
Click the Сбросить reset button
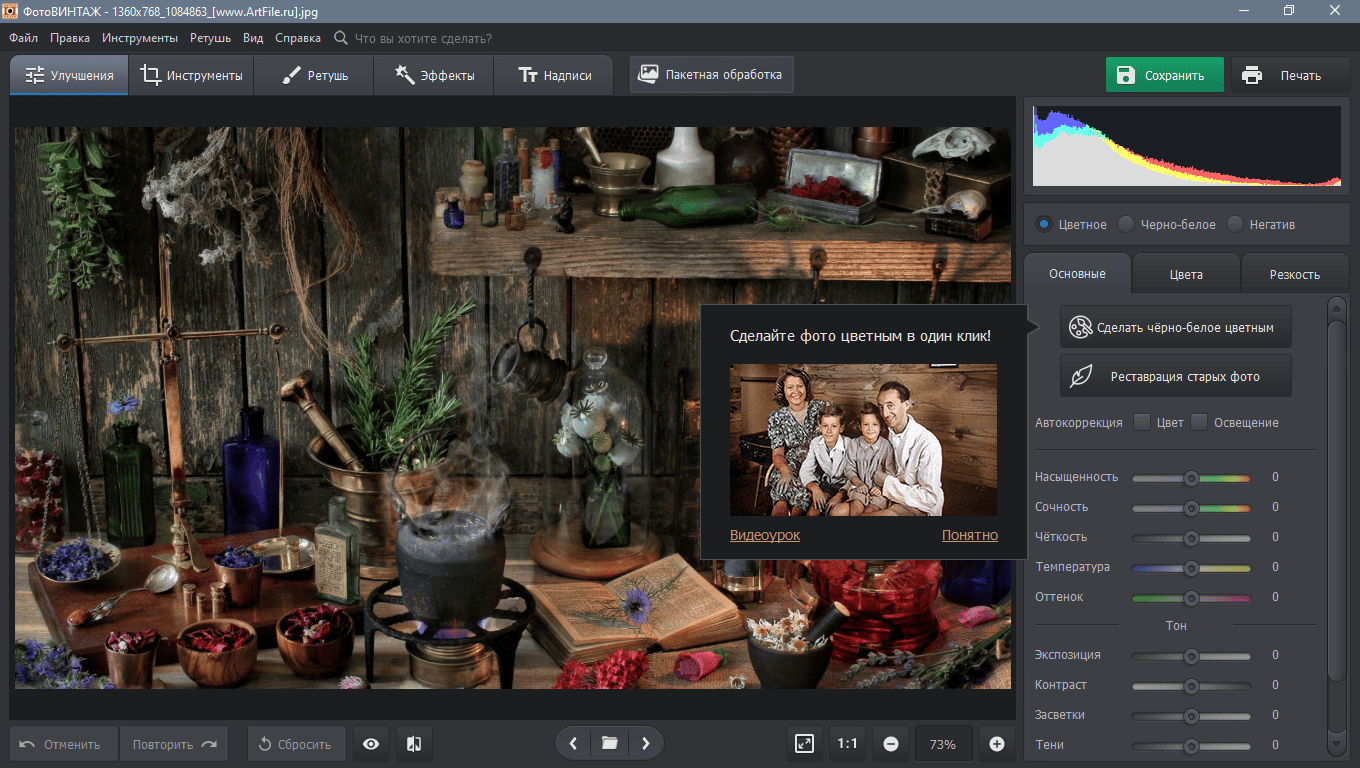pyautogui.click(x=296, y=744)
